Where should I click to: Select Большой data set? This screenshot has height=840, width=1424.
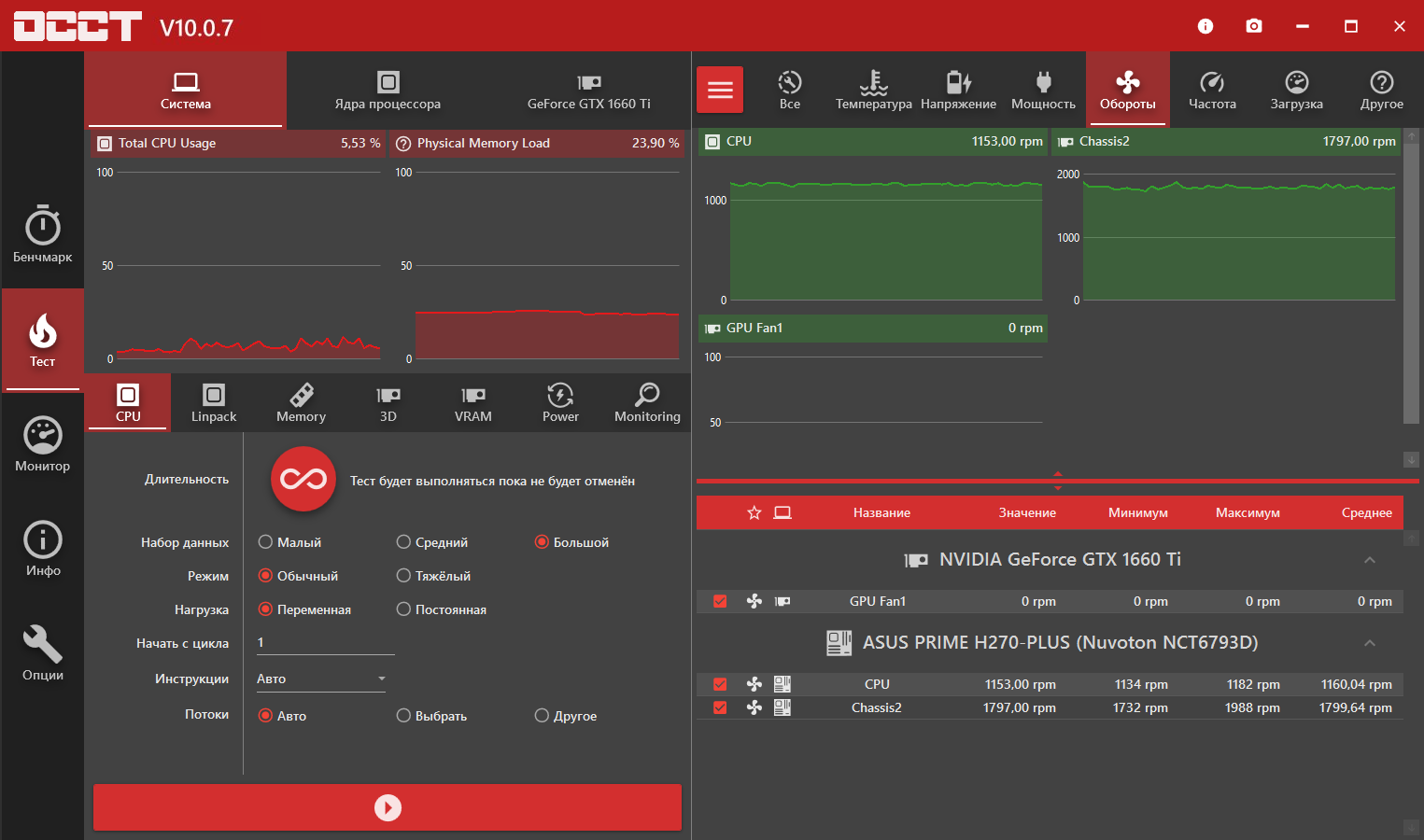pos(571,542)
